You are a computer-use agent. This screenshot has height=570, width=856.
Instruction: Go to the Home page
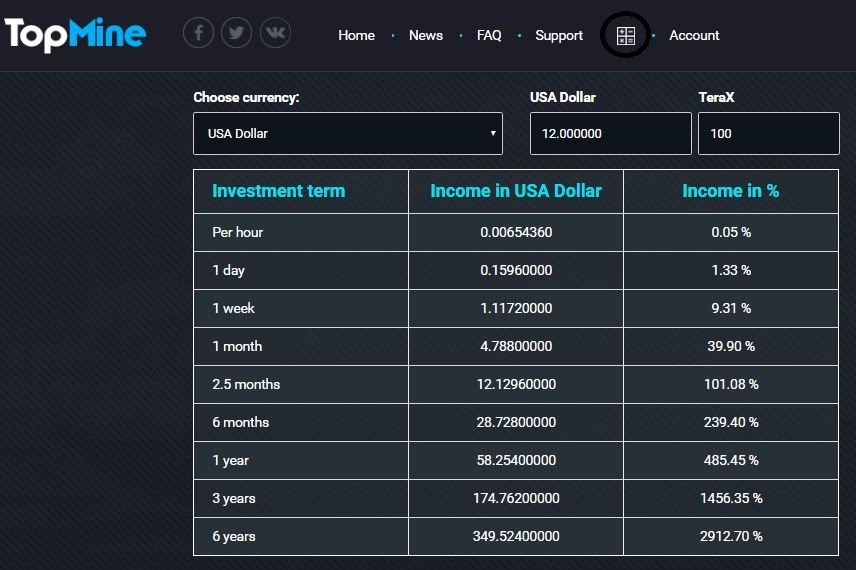tap(356, 35)
